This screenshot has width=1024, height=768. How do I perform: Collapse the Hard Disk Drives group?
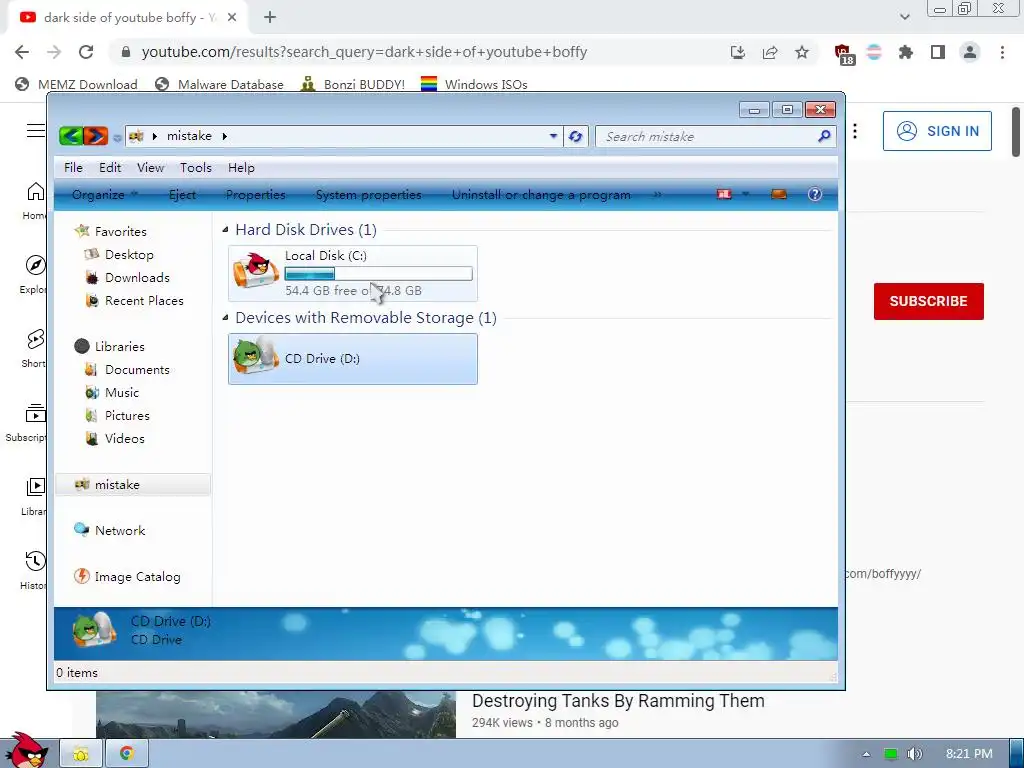pyautogui.click(x=225, y=230)
